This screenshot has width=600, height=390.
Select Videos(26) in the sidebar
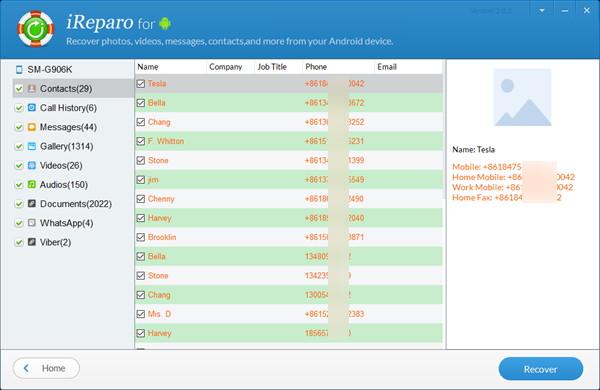point(61,165)
